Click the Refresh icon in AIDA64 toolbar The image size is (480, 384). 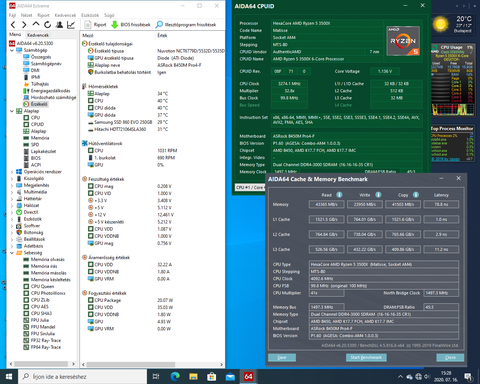point(48,25)
